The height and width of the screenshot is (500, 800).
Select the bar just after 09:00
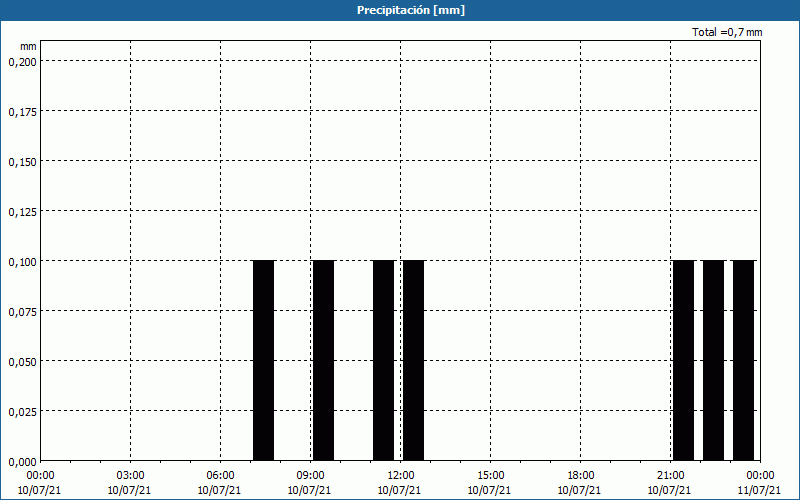(x=323, y=360)
